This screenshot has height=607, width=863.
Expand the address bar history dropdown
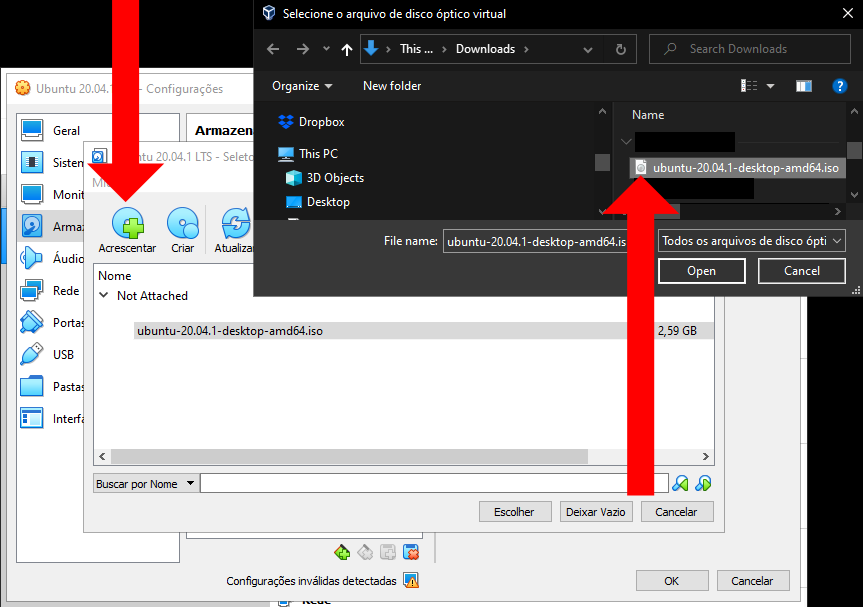pos(588,50)
